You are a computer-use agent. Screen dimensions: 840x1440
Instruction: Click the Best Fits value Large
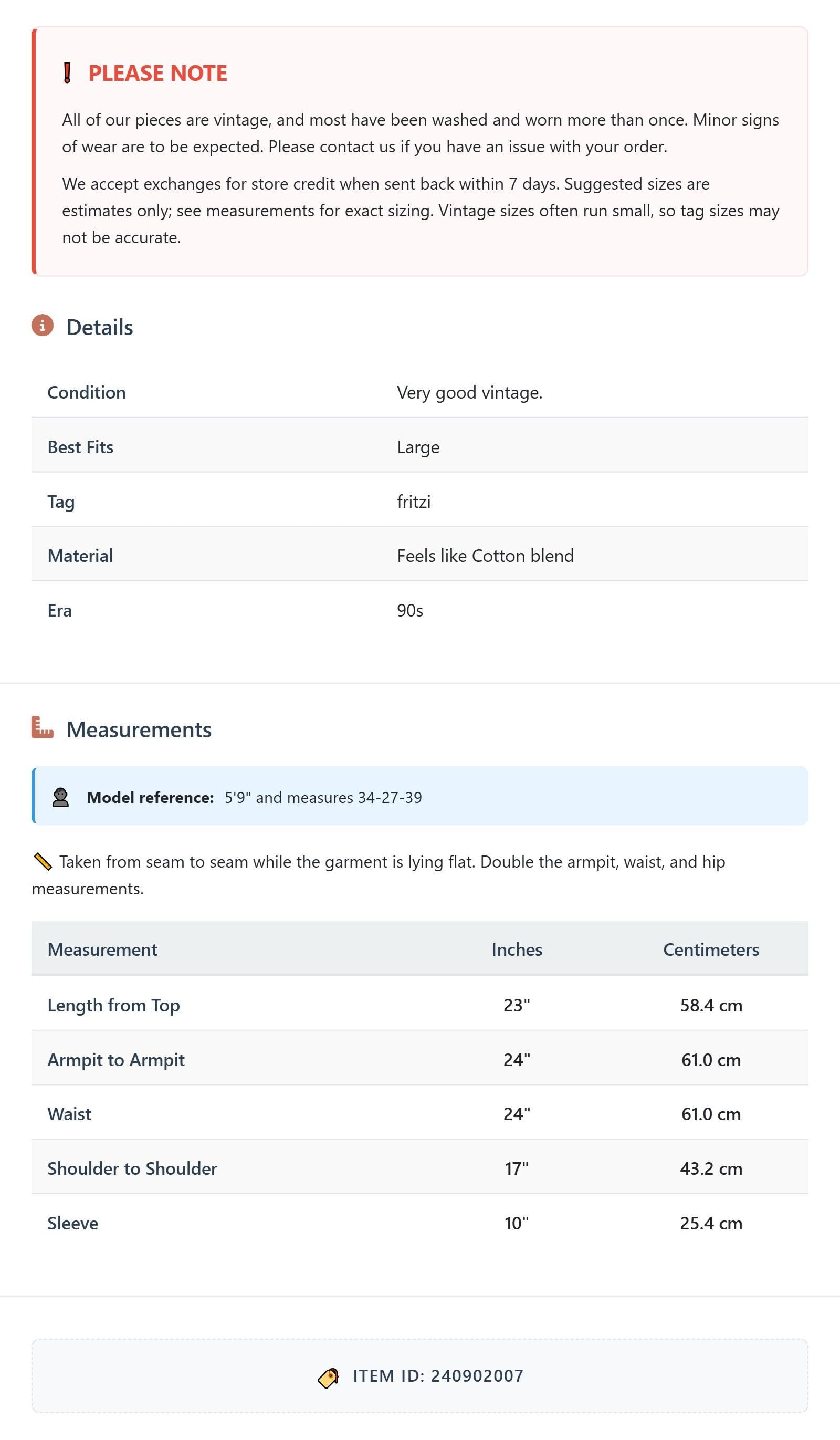[418, 447]
